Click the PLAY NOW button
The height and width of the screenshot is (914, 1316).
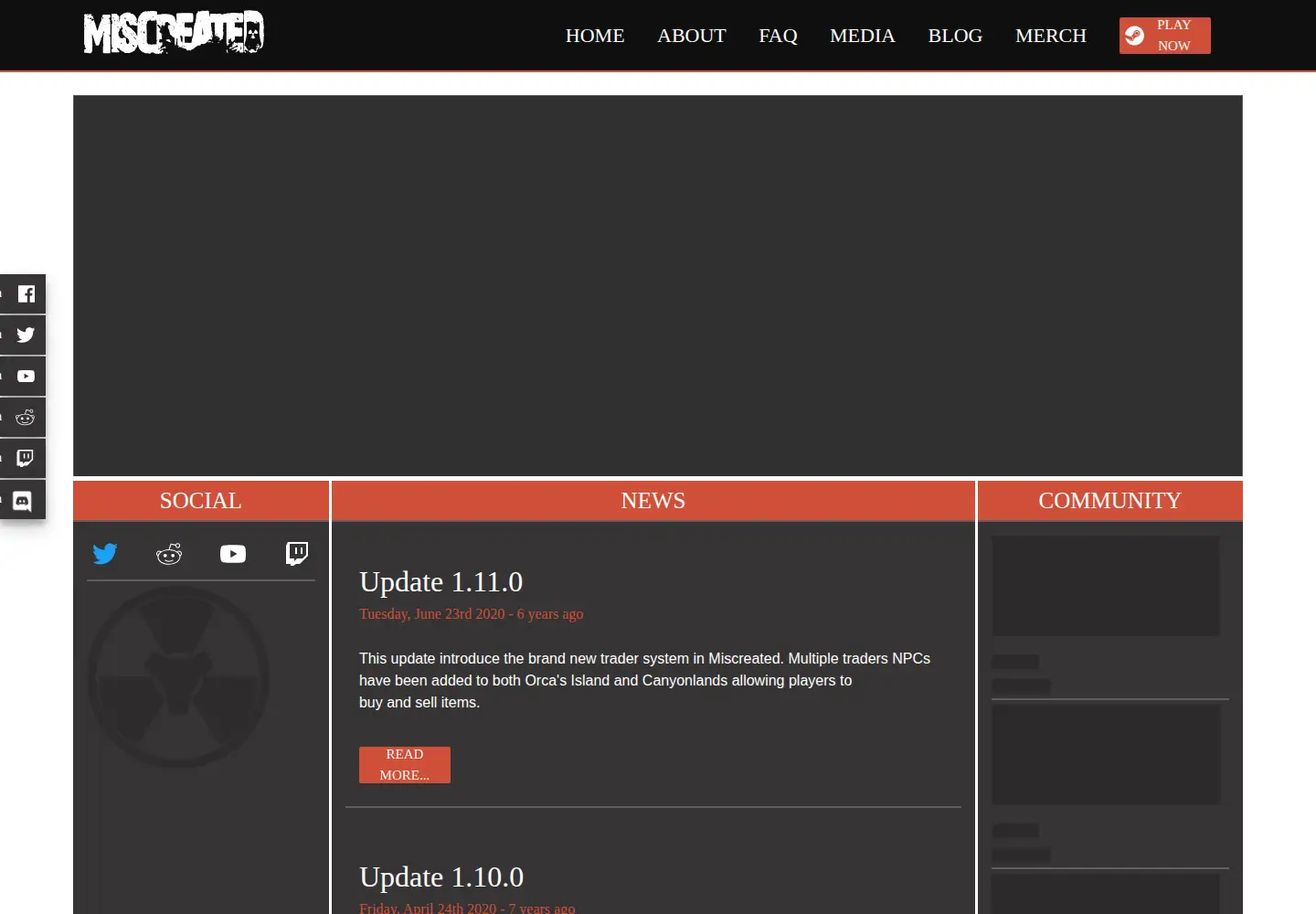tap(1165, 36)
